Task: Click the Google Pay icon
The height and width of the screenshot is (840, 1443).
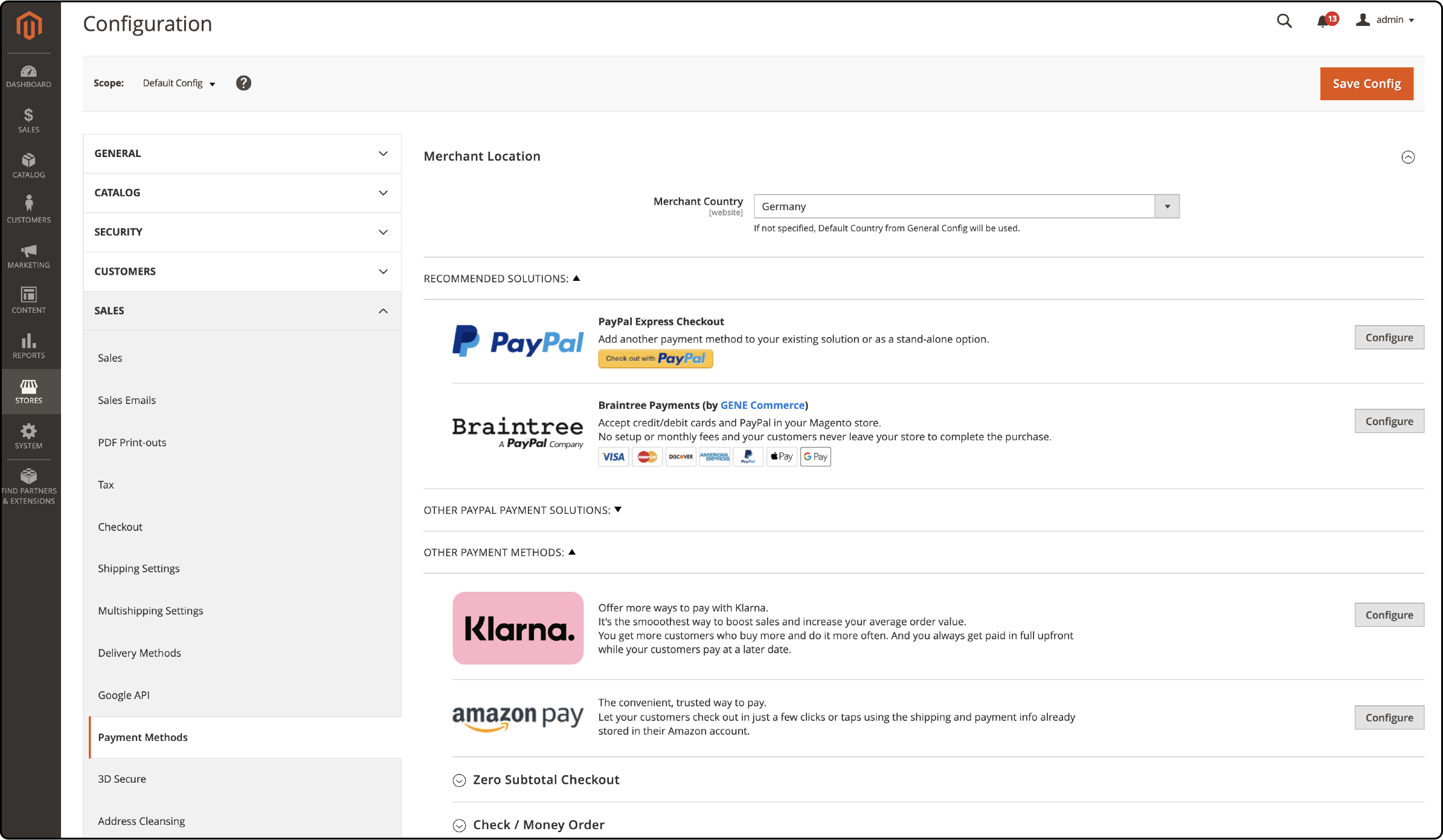Action: 815,457
